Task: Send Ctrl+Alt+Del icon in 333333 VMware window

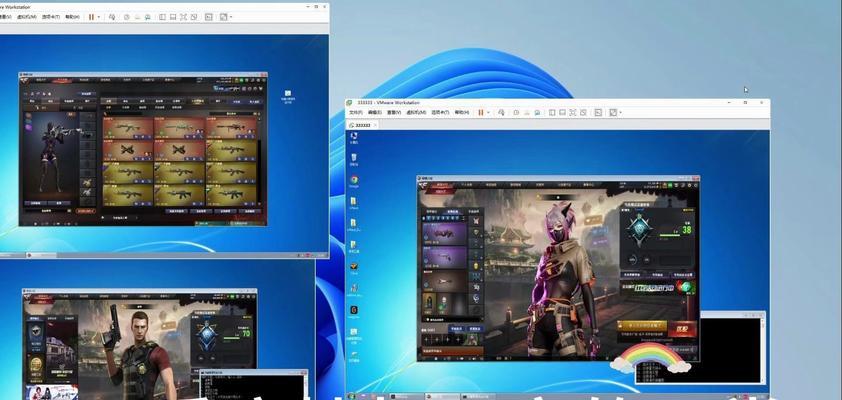Action: [501, 112]
